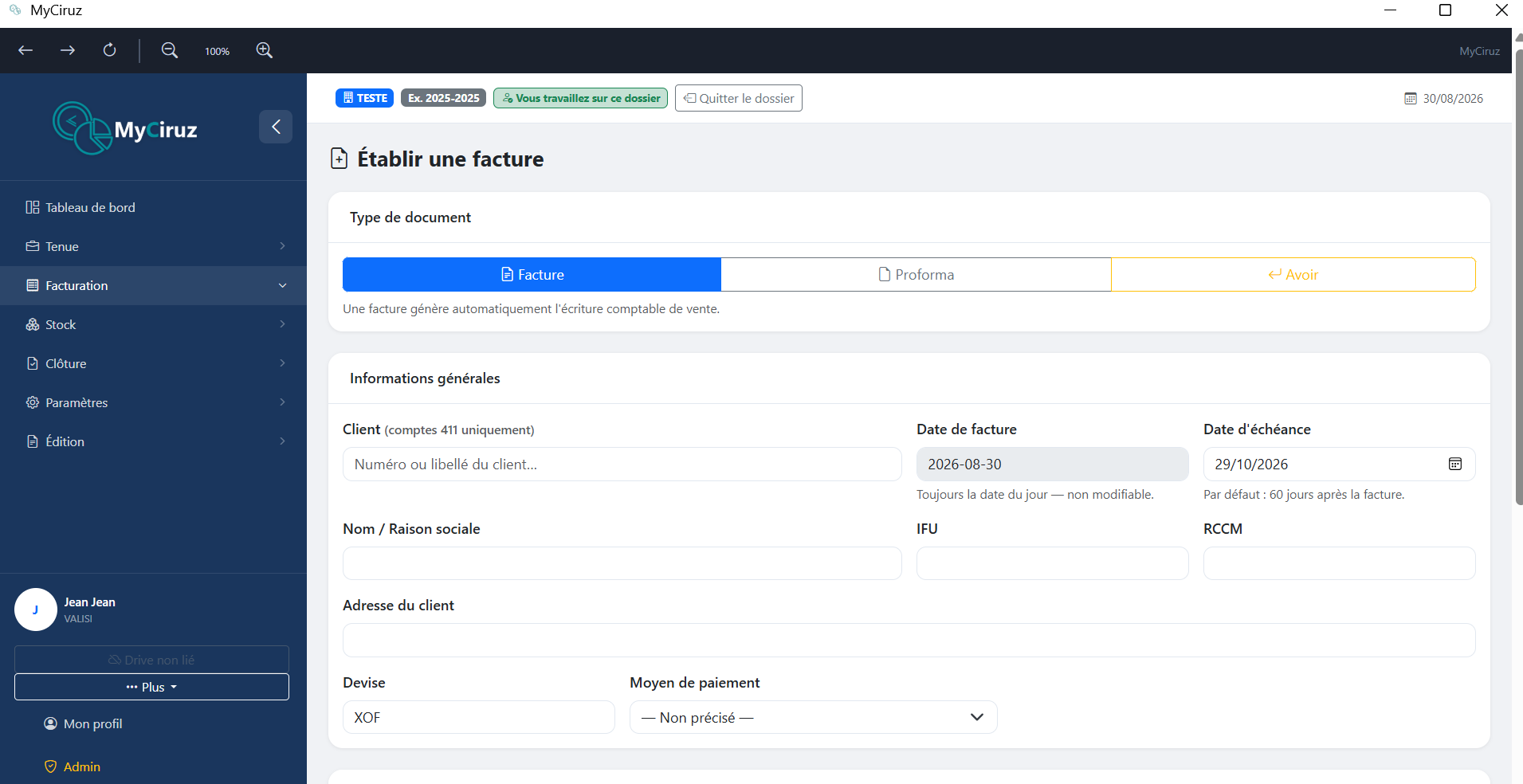The image size is (1523, 784).
Task: Open the due date calendar picker icon
Action: pyautogui.click(x=1454, y=464)
